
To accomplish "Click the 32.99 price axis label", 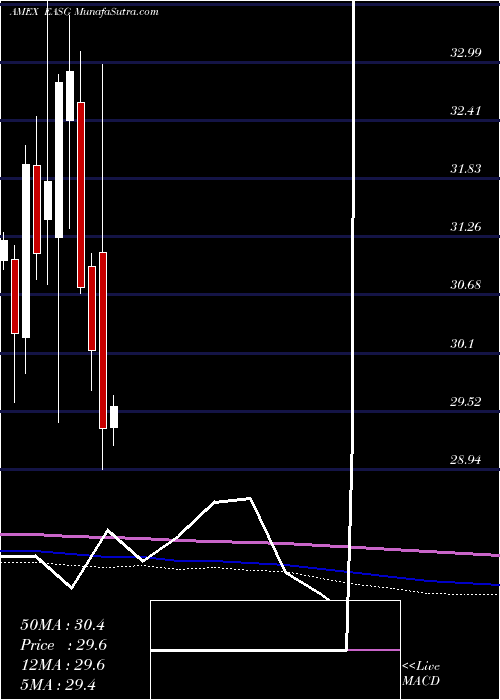I will [x=466, y=53].
